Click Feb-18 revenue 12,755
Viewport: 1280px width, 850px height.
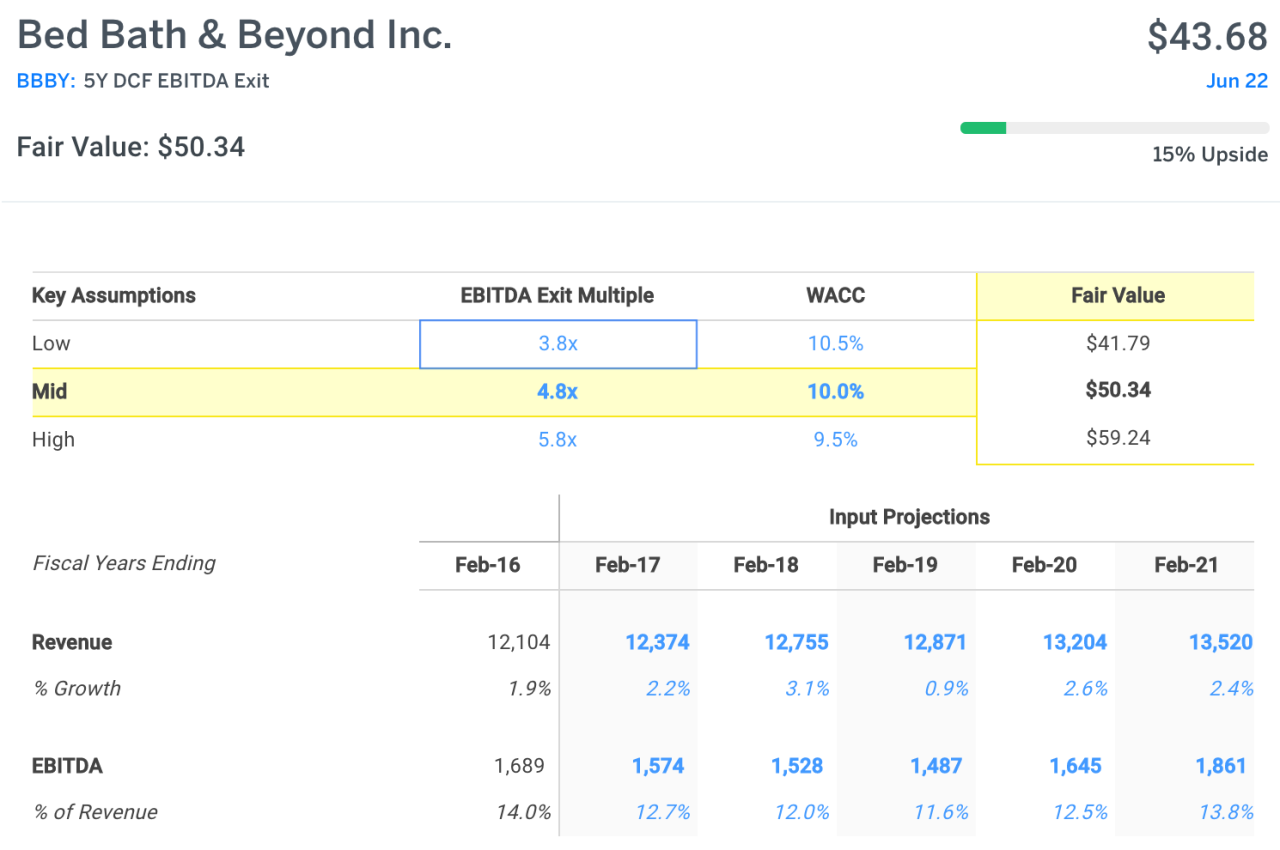pos(797,642)
